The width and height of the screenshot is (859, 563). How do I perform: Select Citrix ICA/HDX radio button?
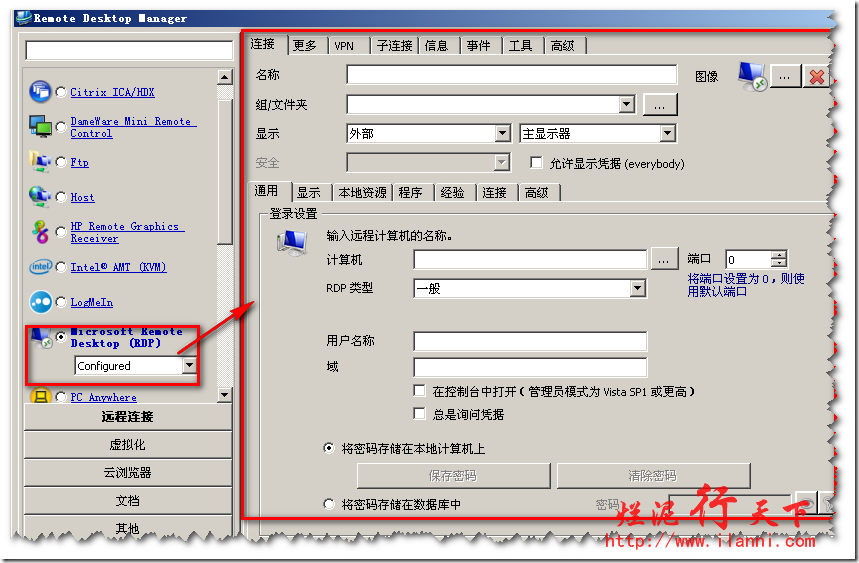[61, 91]
